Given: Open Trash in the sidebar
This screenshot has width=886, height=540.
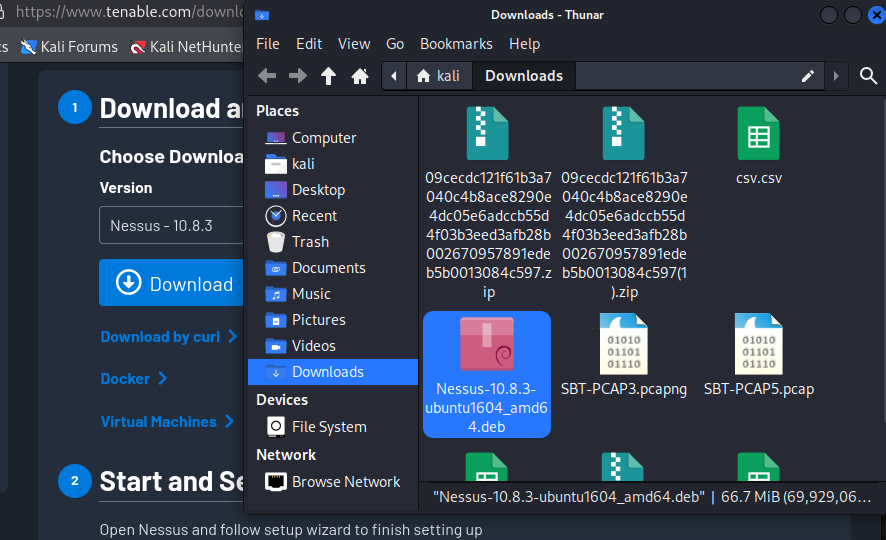Looking at the screenshot, I should pos(333,242).
